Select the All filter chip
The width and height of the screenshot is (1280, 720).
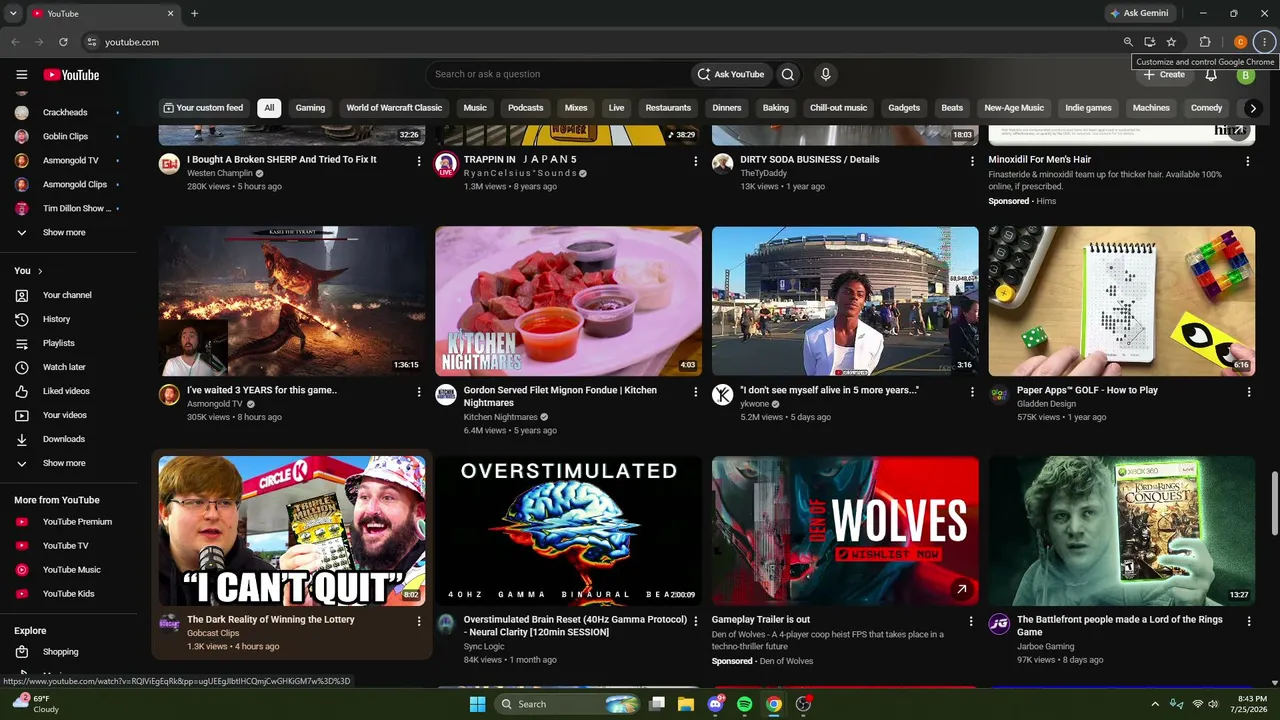coord(269,108)
